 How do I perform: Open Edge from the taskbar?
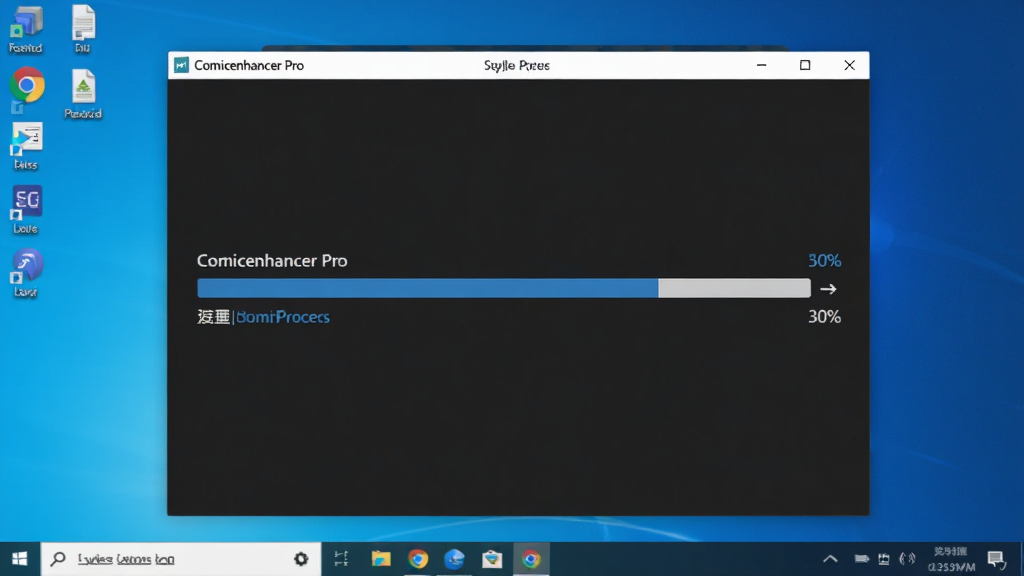[x=455, y=559]
